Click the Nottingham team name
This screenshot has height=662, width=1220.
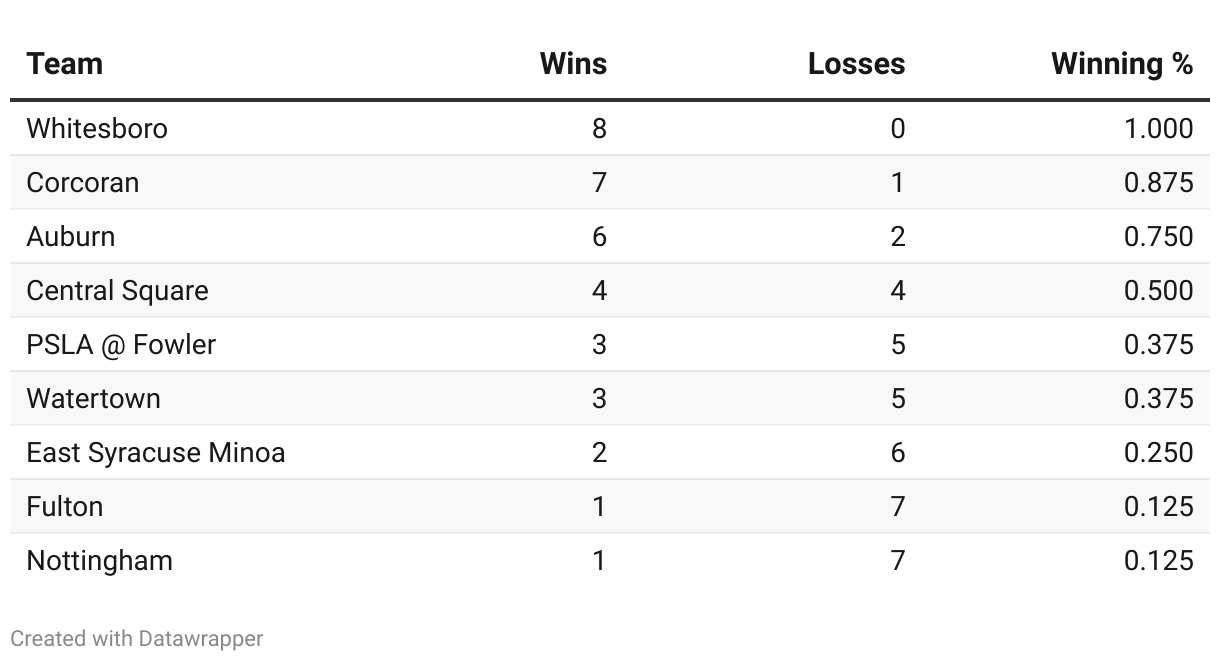[x=99, y=561]
